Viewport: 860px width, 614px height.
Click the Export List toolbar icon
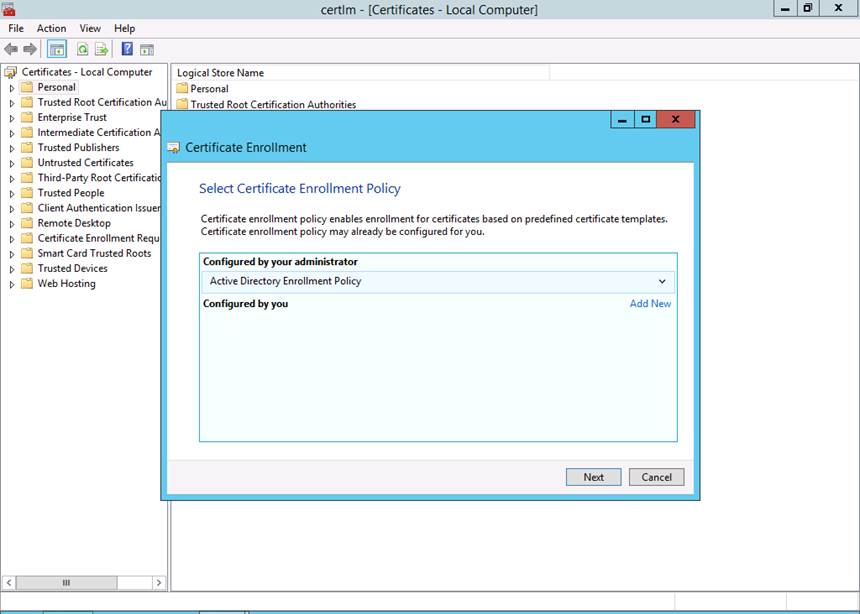[101, 49]
